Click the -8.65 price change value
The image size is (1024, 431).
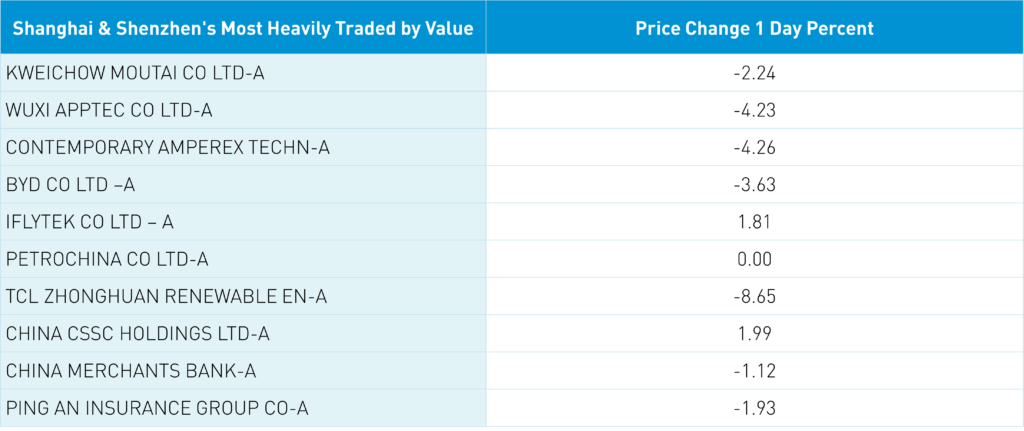point(755,296)
